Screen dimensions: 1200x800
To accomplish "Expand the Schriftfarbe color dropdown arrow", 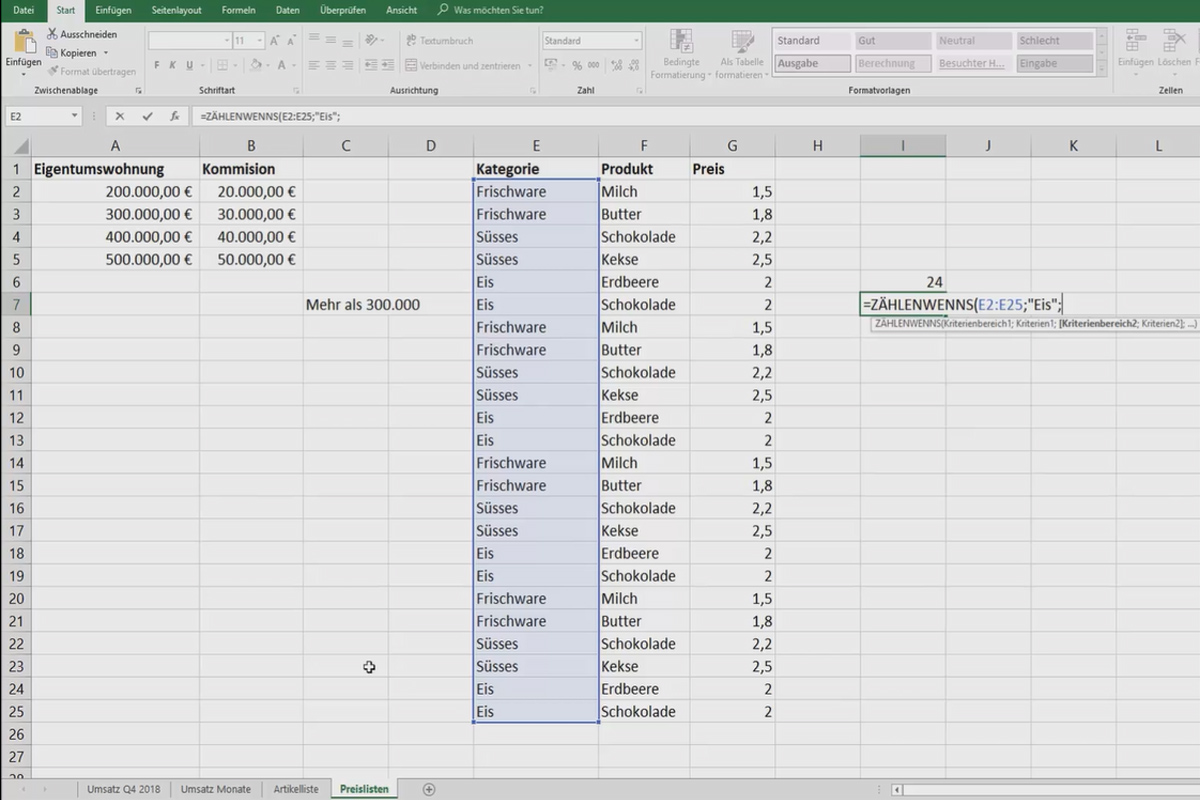I will (x=292, y=65).
